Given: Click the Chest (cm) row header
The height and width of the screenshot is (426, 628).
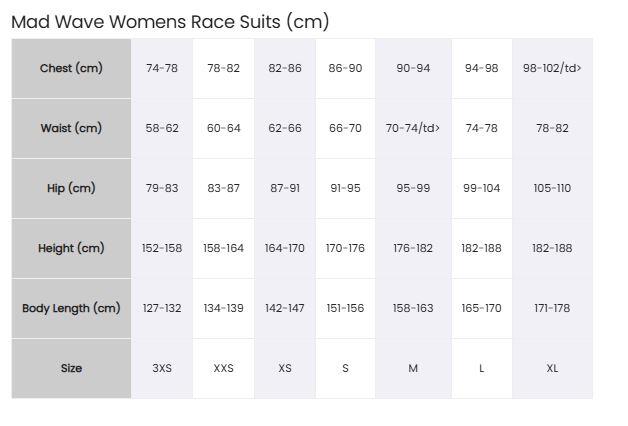Looking at the screenshot, I should coord(71,68).
